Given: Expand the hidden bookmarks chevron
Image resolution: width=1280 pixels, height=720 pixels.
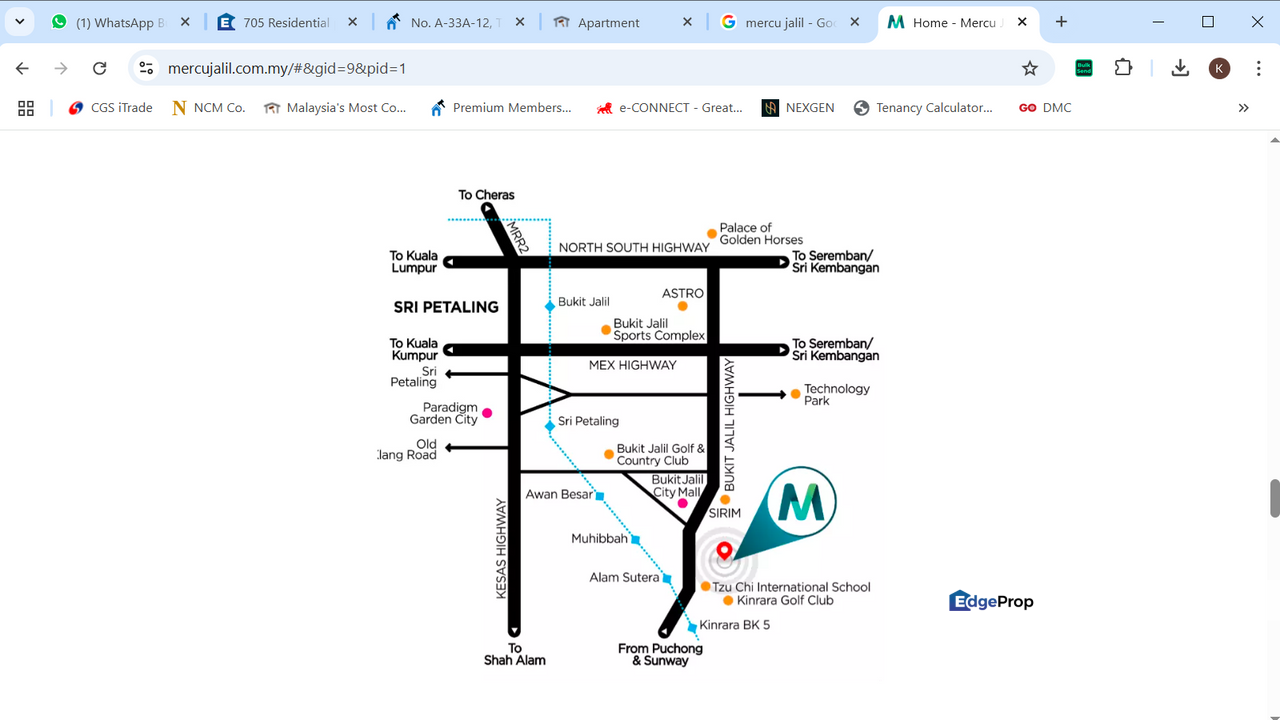Looking at the screenshot, I should 1243,108.
